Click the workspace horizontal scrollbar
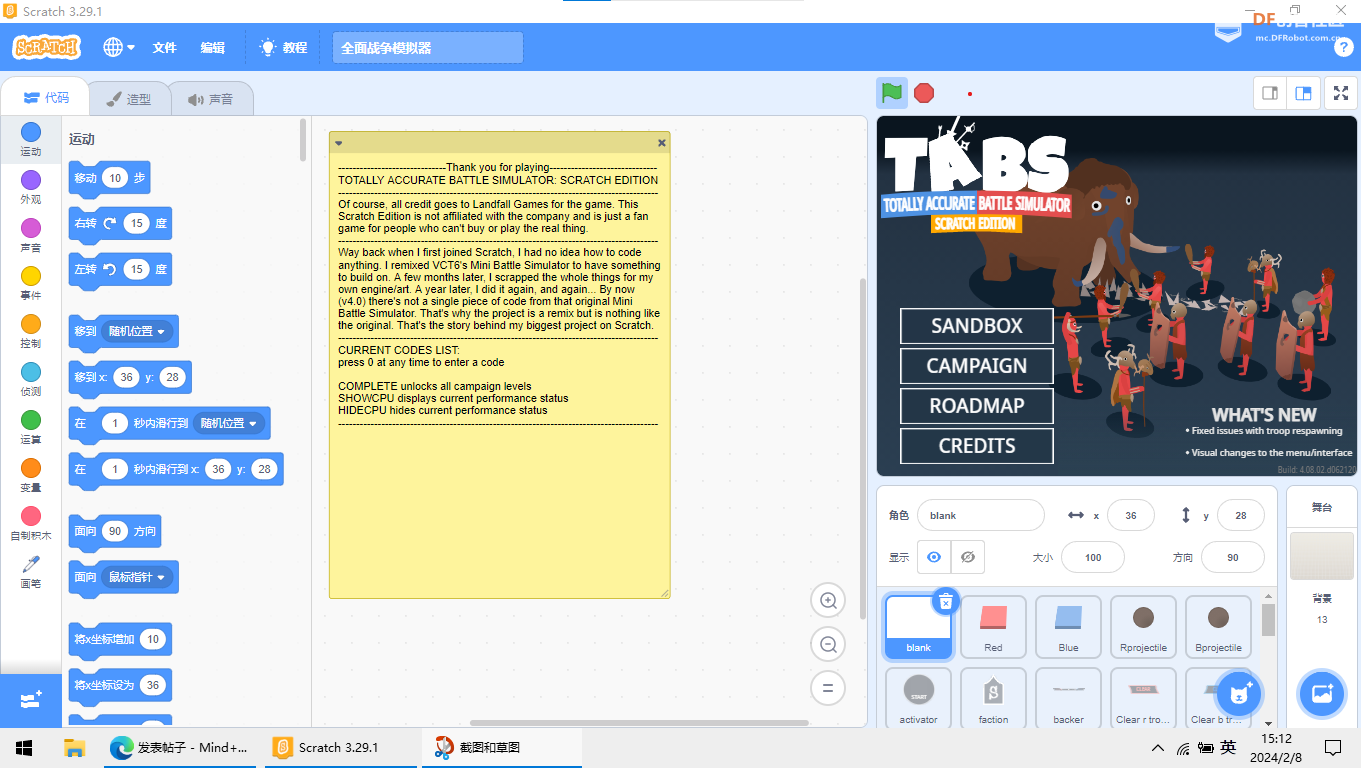This screenshot has height=768, width=1361. [x=640, y=722]
